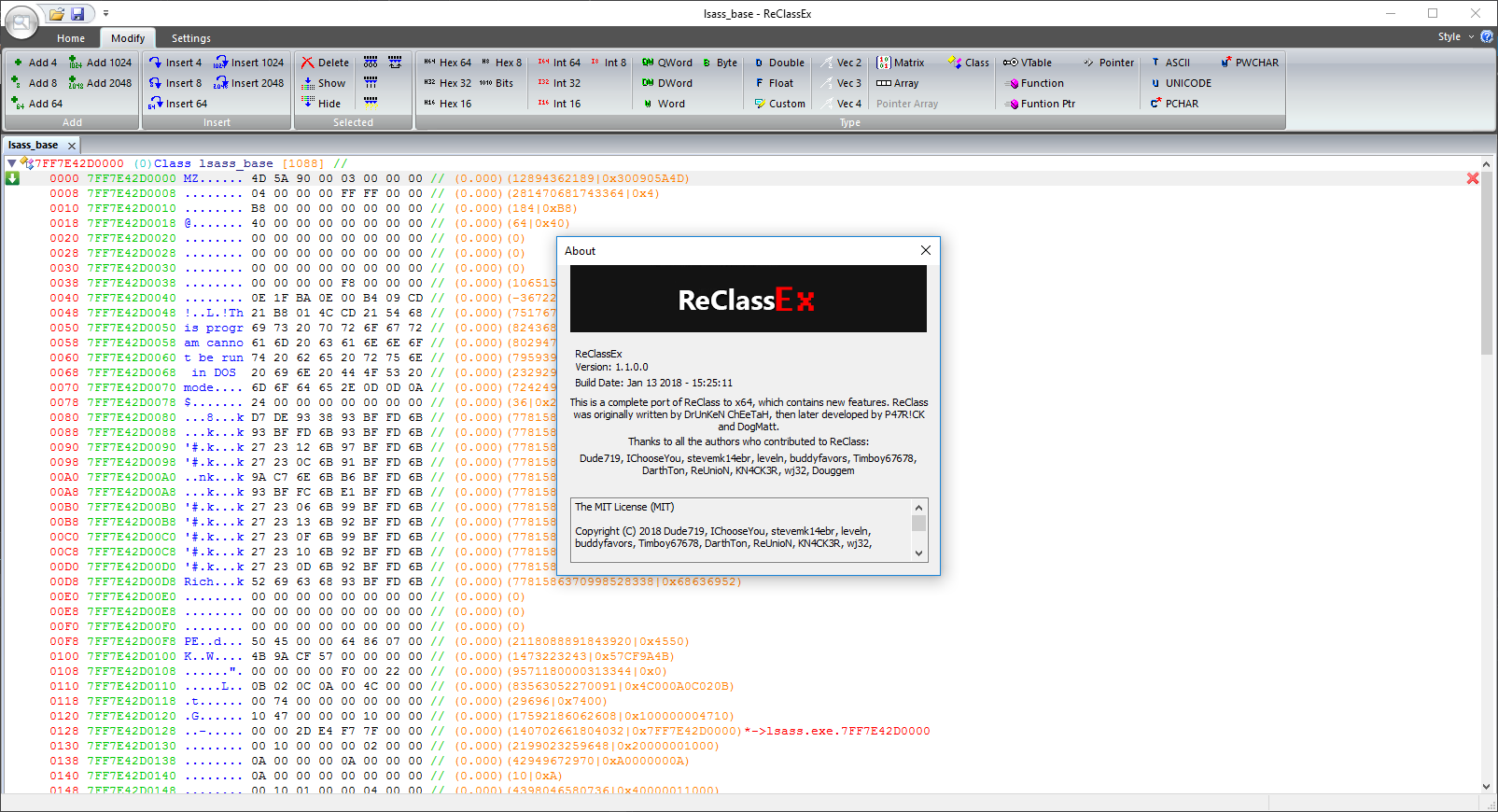Set type to Int 16
The width and height of the screenshot is (1498, 812).
560,104
